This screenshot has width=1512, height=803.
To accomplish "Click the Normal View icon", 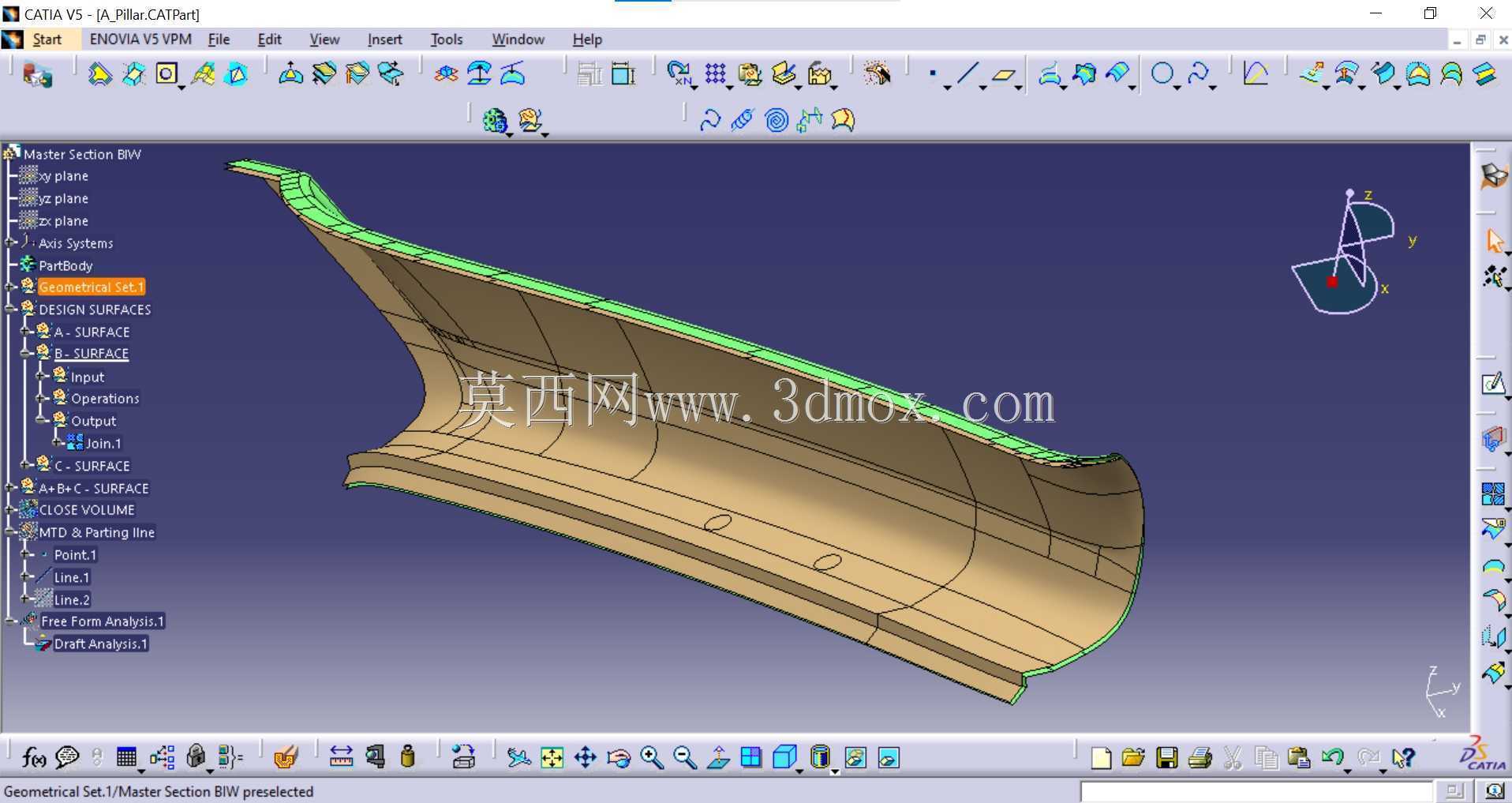I will tap(718, 758).
